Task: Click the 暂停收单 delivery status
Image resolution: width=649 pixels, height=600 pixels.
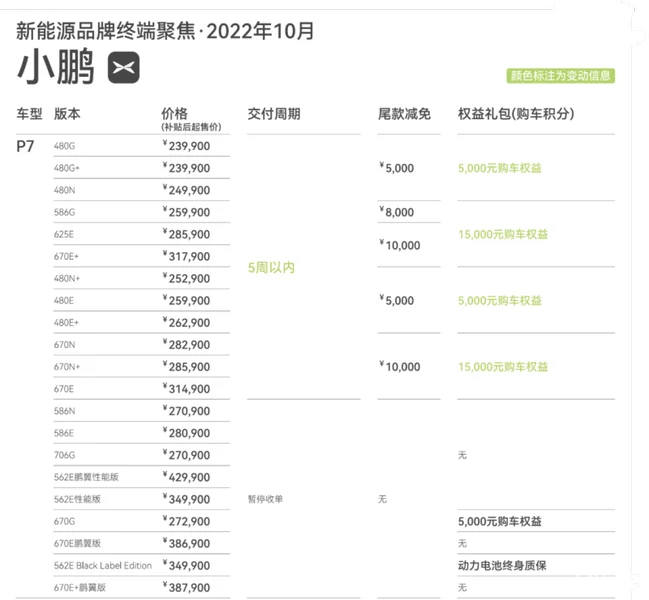Action: coord(265,499)
